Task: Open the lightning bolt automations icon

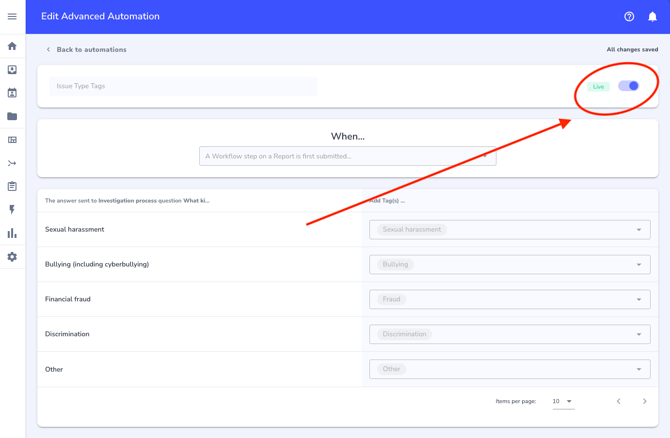Action: tap(12, 210)
